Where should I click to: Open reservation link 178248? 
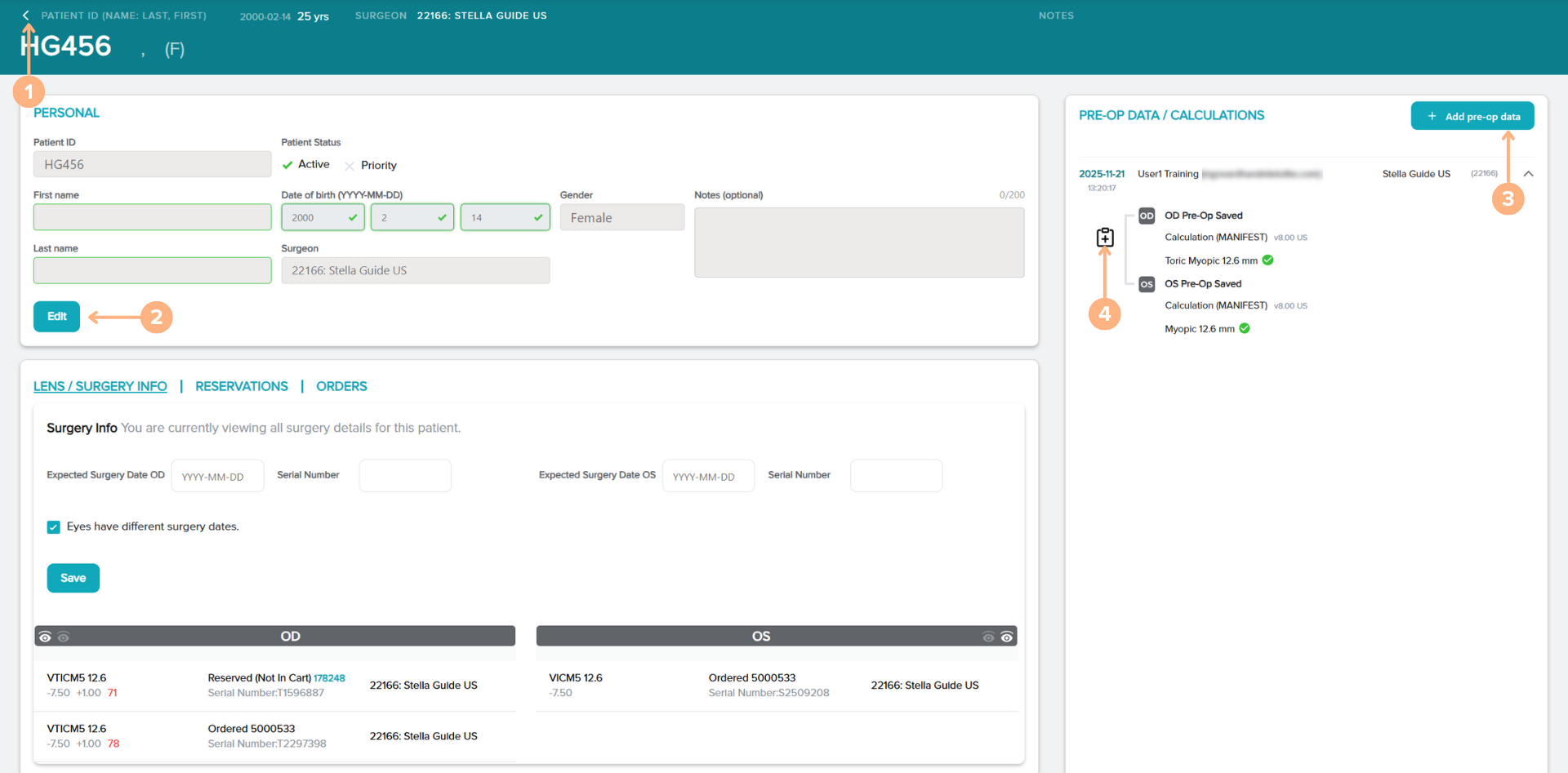329,678
